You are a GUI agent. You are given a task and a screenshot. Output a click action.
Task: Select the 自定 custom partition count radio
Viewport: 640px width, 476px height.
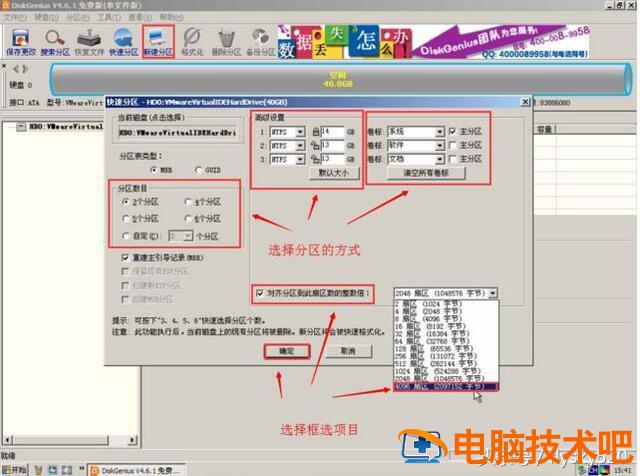coord(126,236)
